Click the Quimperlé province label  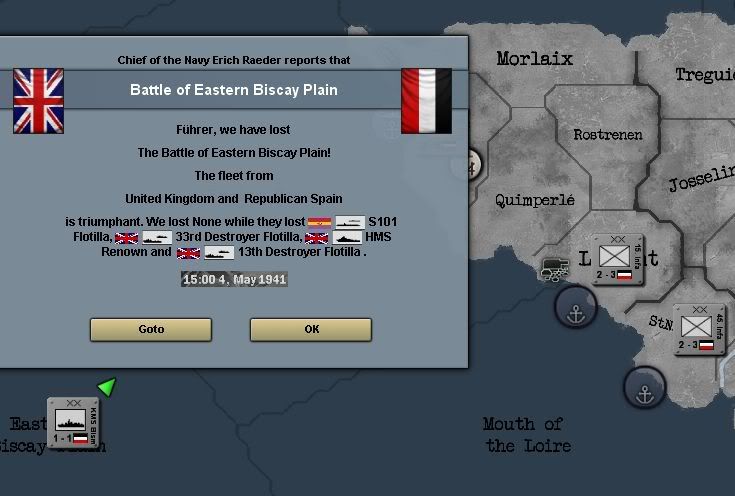pos(535,200)
